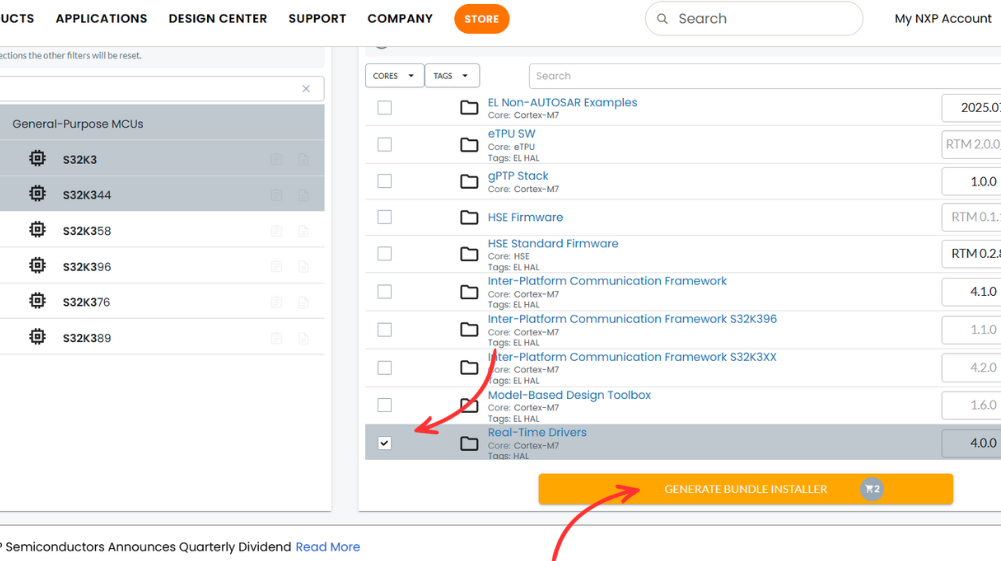This screenshot has height=561, width=1001.
Task: Open the first document icon in S32K344 row
Action: pos(276,195)
